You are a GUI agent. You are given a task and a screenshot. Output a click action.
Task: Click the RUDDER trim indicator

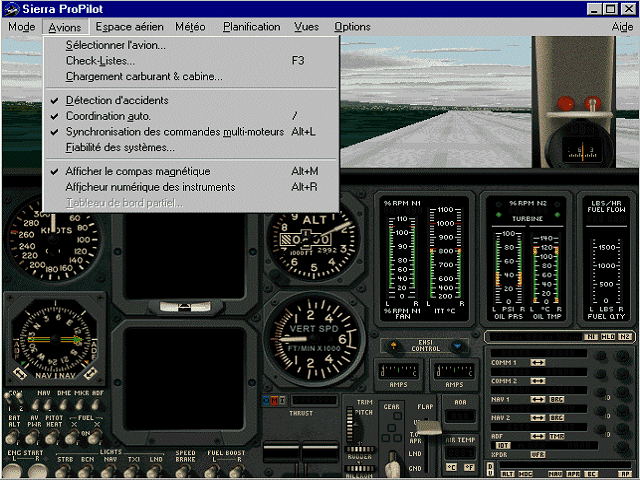click(x=360, y=450)
